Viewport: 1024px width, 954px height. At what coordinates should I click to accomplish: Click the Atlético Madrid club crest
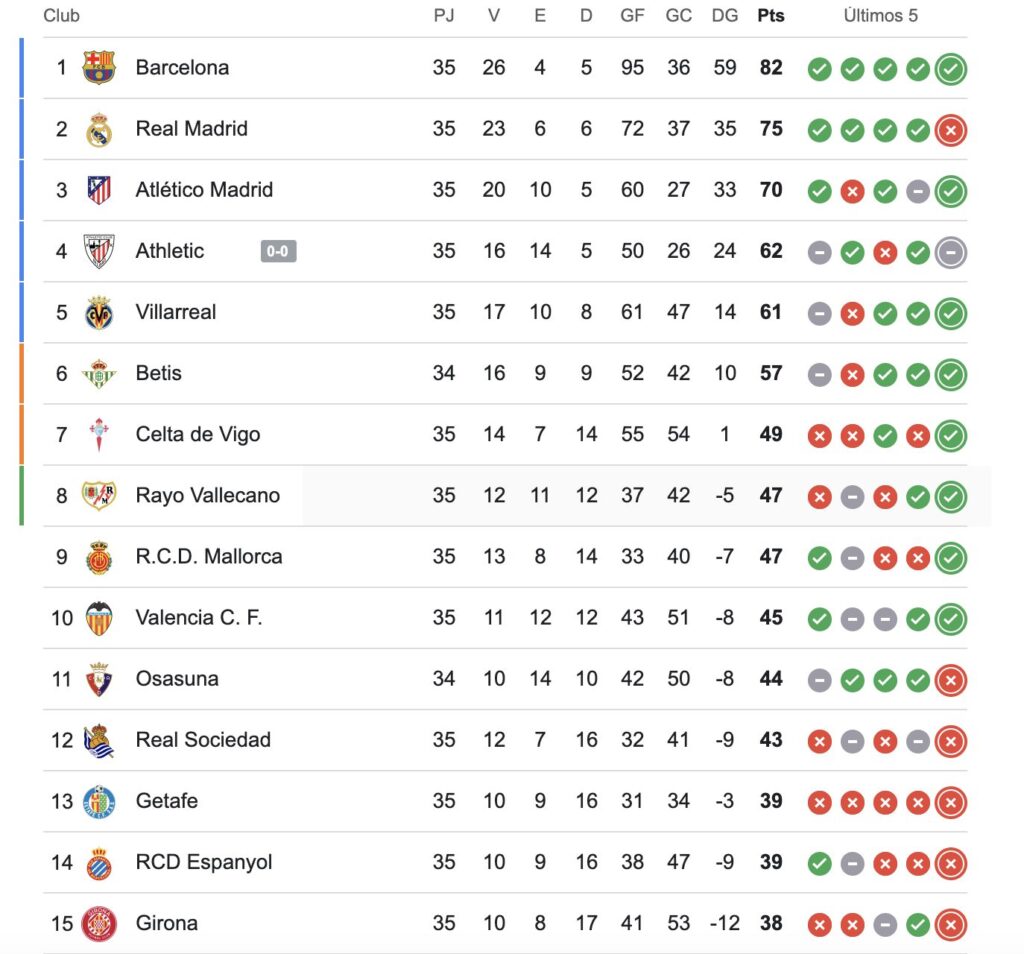99,190
